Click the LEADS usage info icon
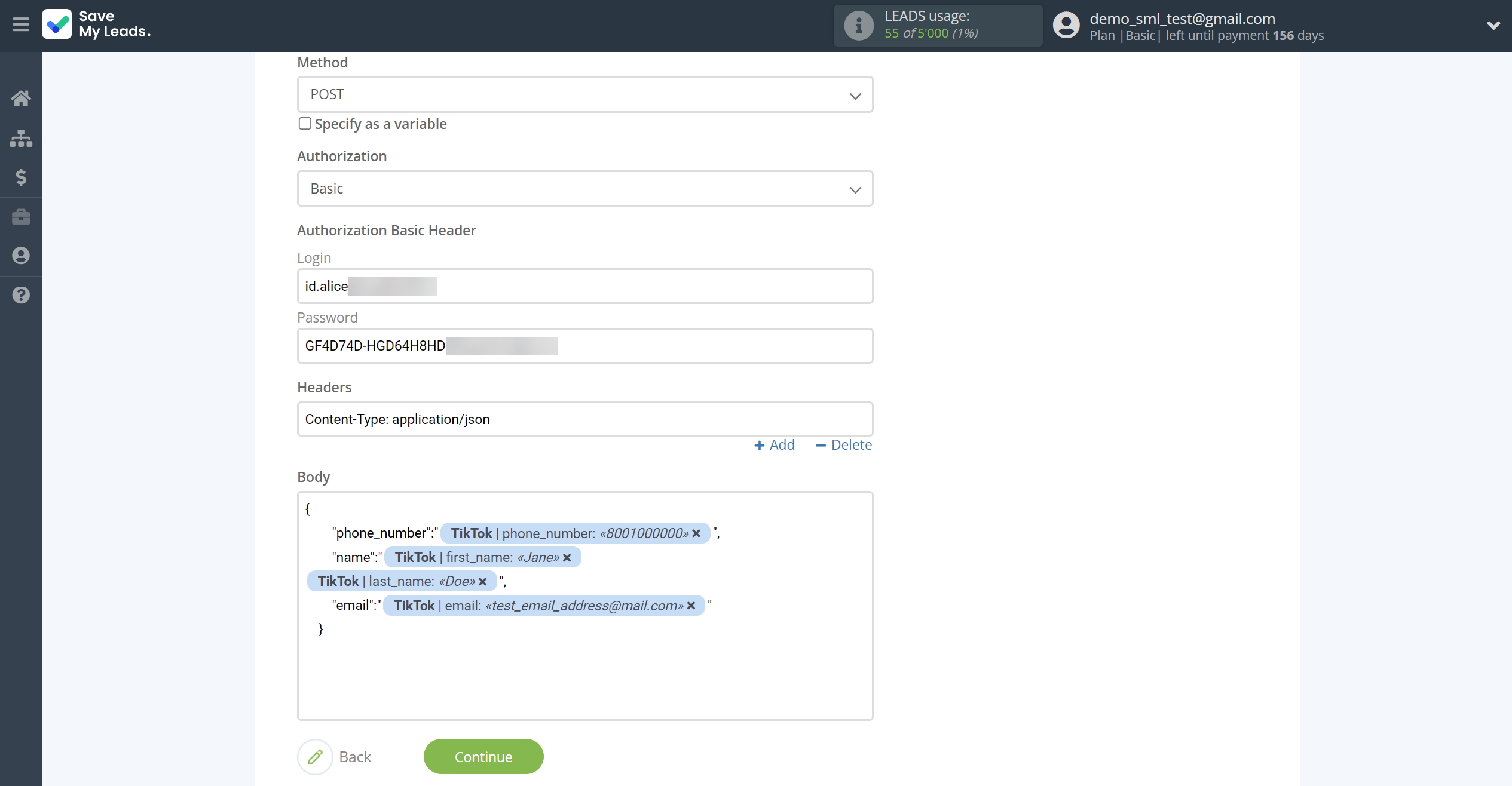The height and width of the screenshot is (786, 1512). [859, 26]
